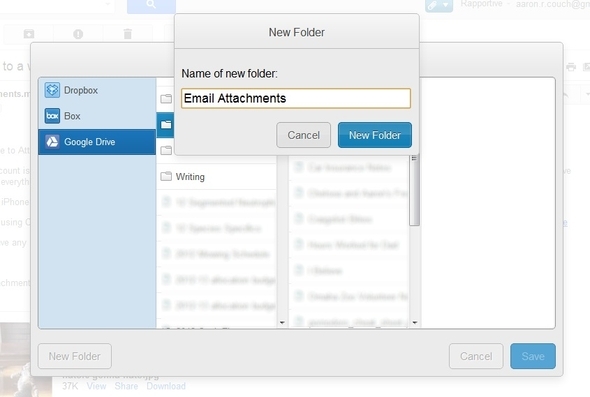
Task: Click the Download attachment link
Action: coord(166,386)
